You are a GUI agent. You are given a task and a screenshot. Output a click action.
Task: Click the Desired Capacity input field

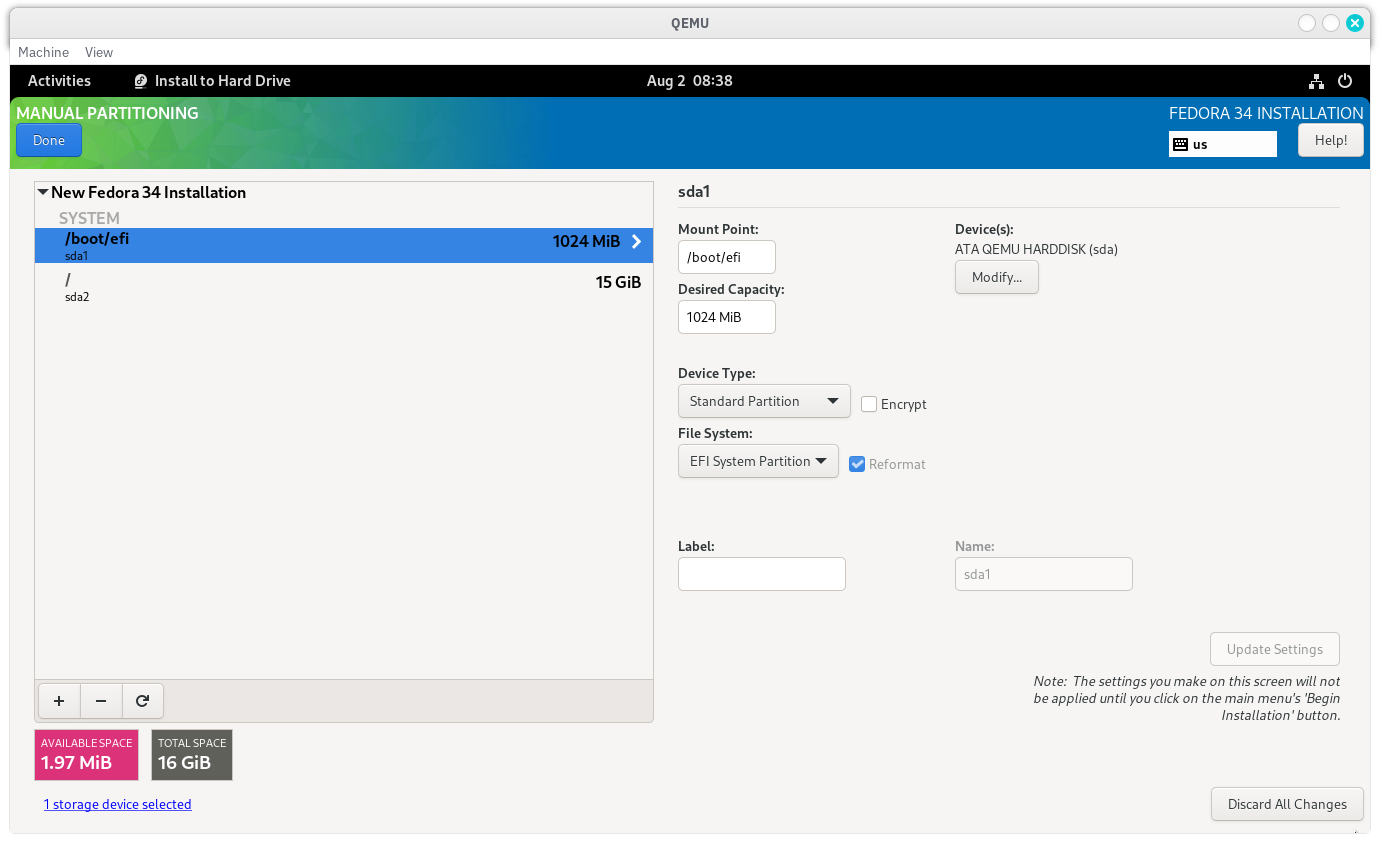tap(727, 317)
